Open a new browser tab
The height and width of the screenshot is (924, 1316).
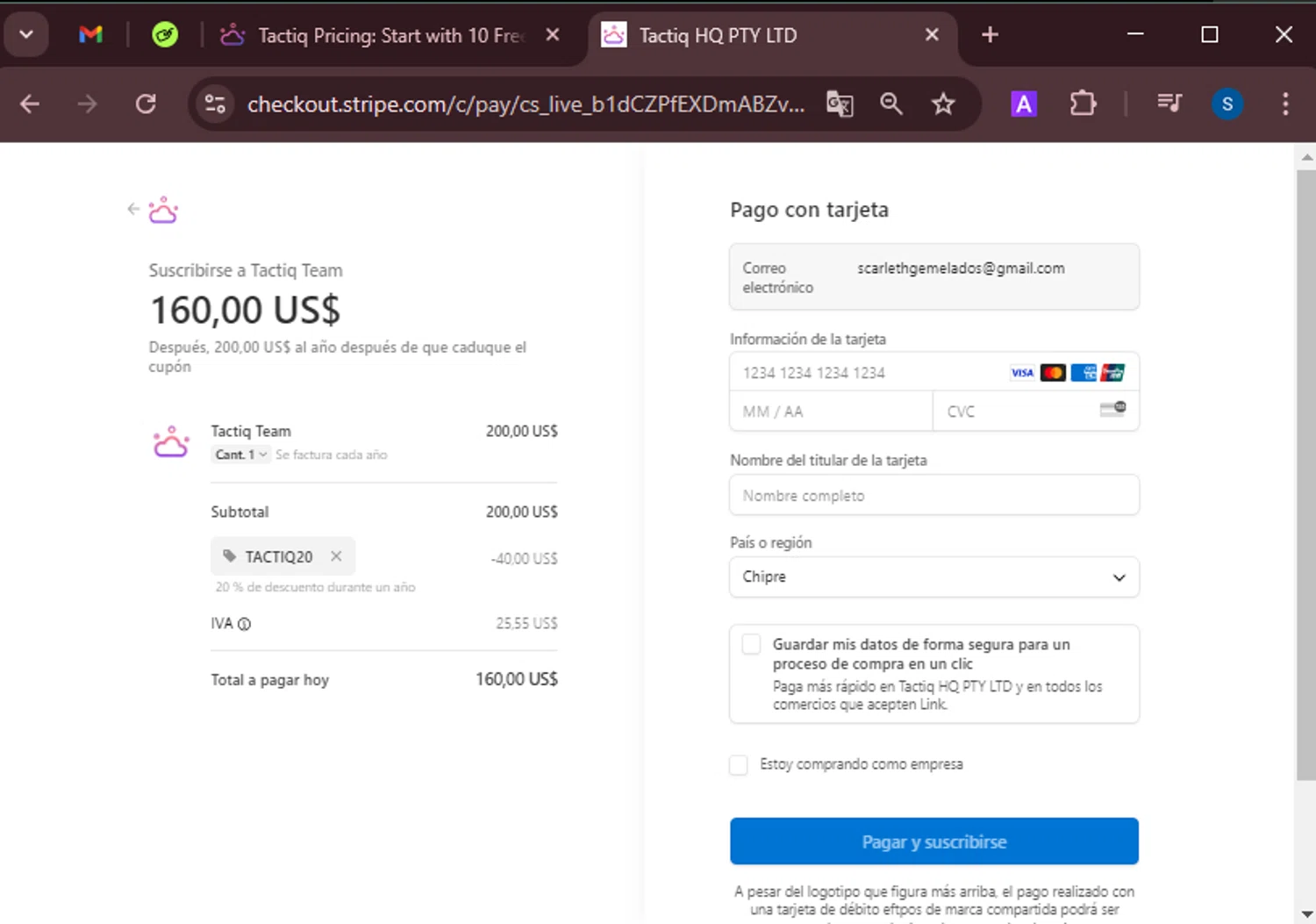point(990,35)
